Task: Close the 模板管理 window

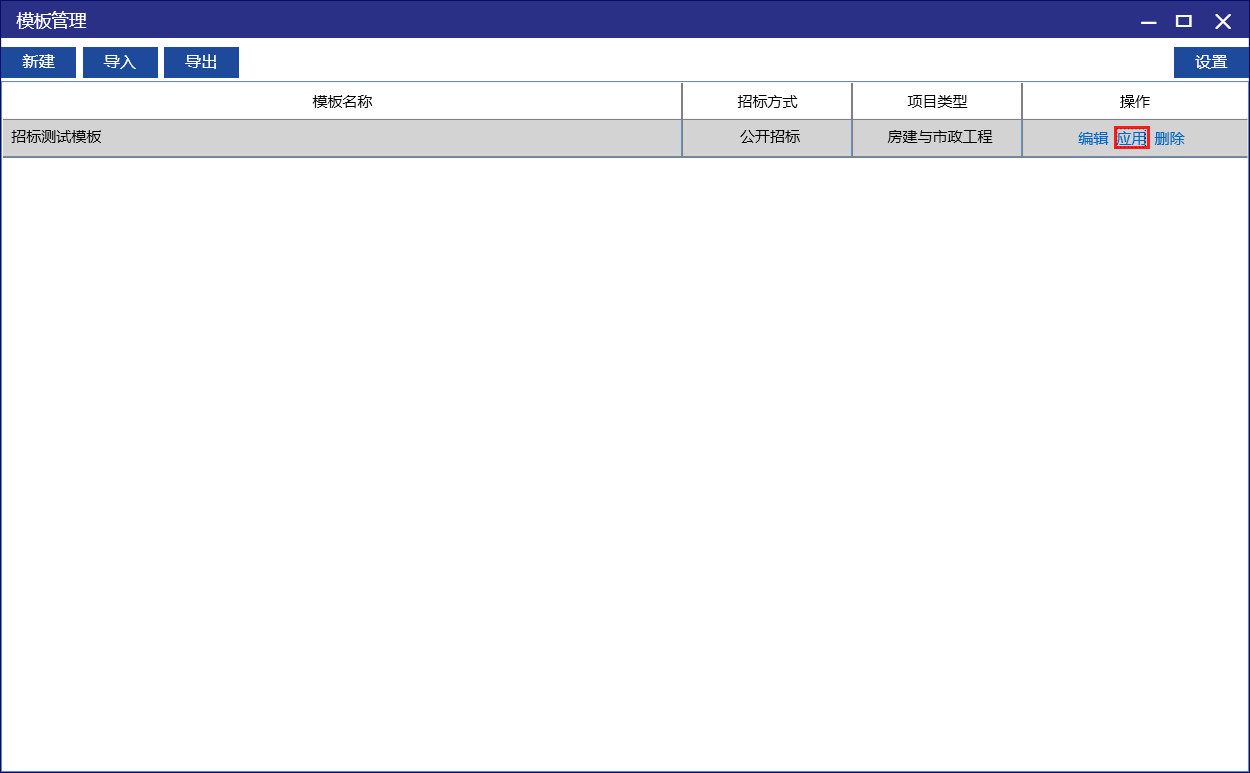Action: (x=1223, y=21)
